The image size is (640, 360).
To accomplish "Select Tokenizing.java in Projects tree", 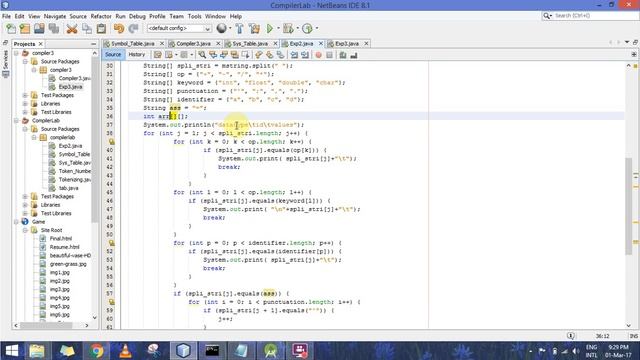I will pyautogui.click(x=74, y=180).
